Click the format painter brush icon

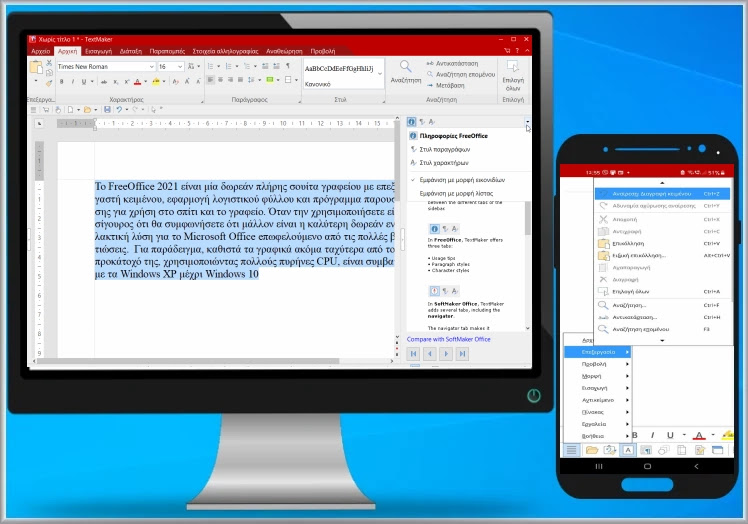(x=49, y=83)
